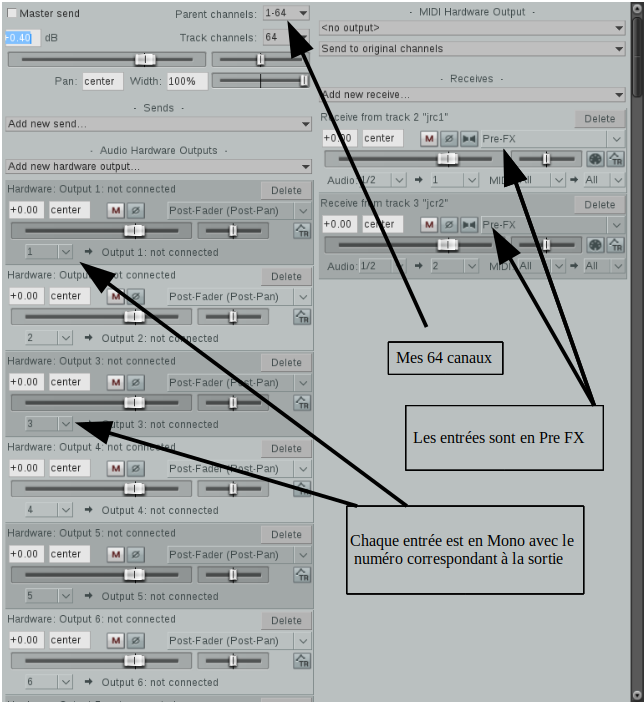
Task: Delete Hardware Output 3
Action: point(286,362)
